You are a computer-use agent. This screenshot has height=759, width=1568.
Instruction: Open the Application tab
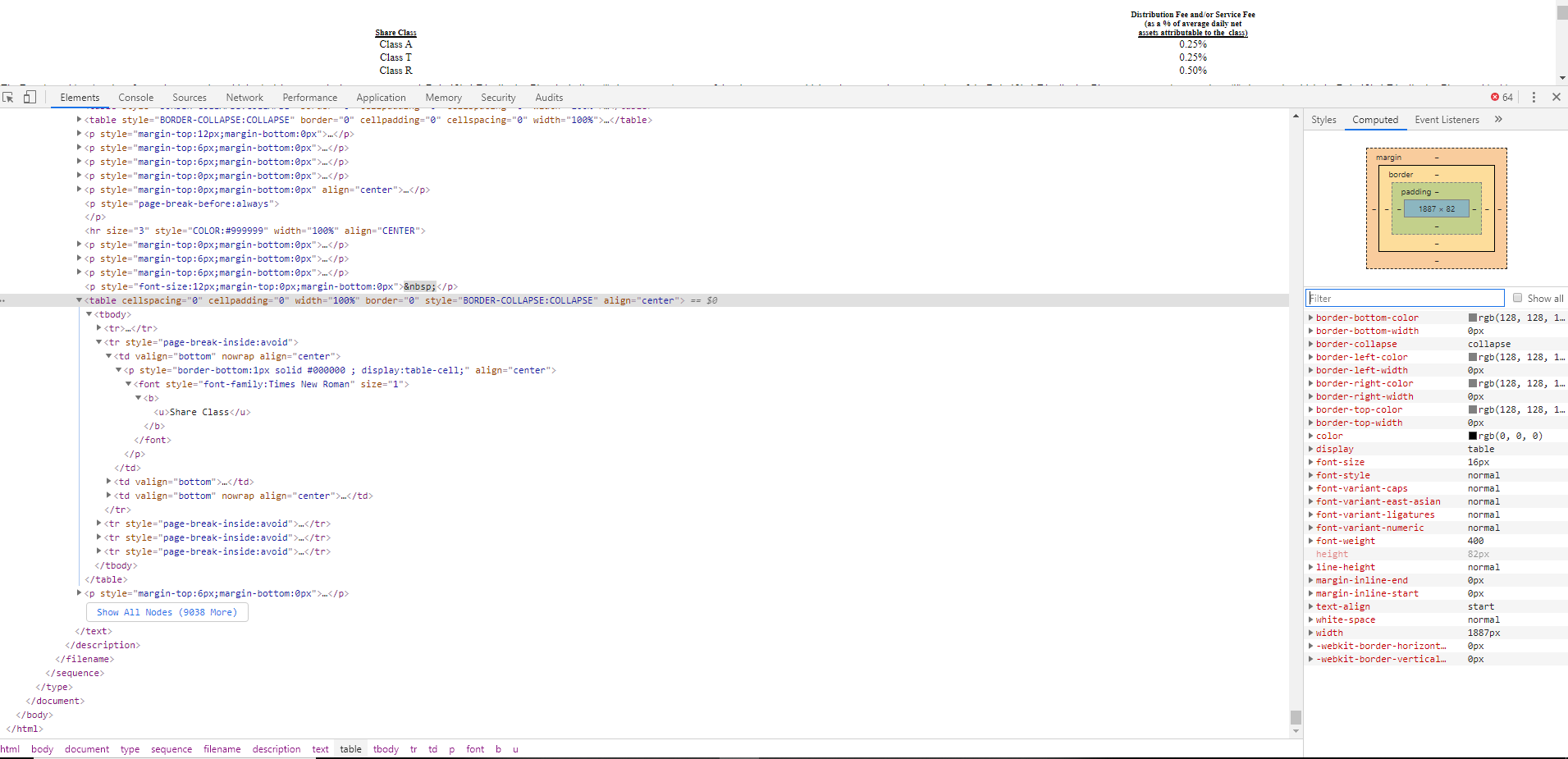381,97
